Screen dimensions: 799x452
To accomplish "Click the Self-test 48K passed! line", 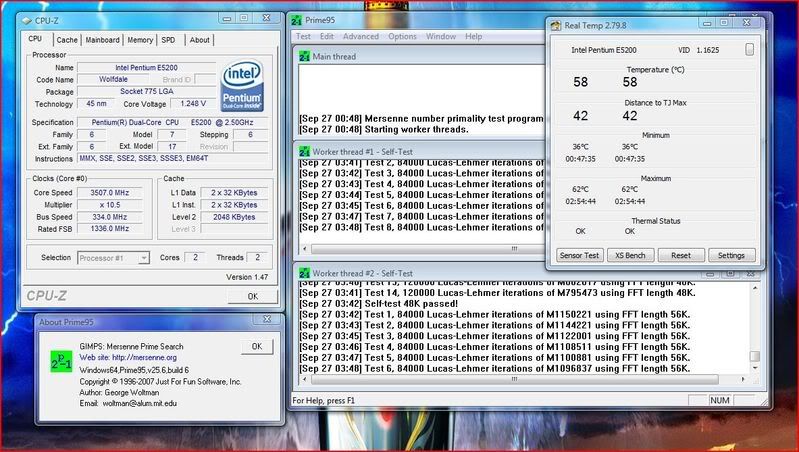I will tap(379, 304).
